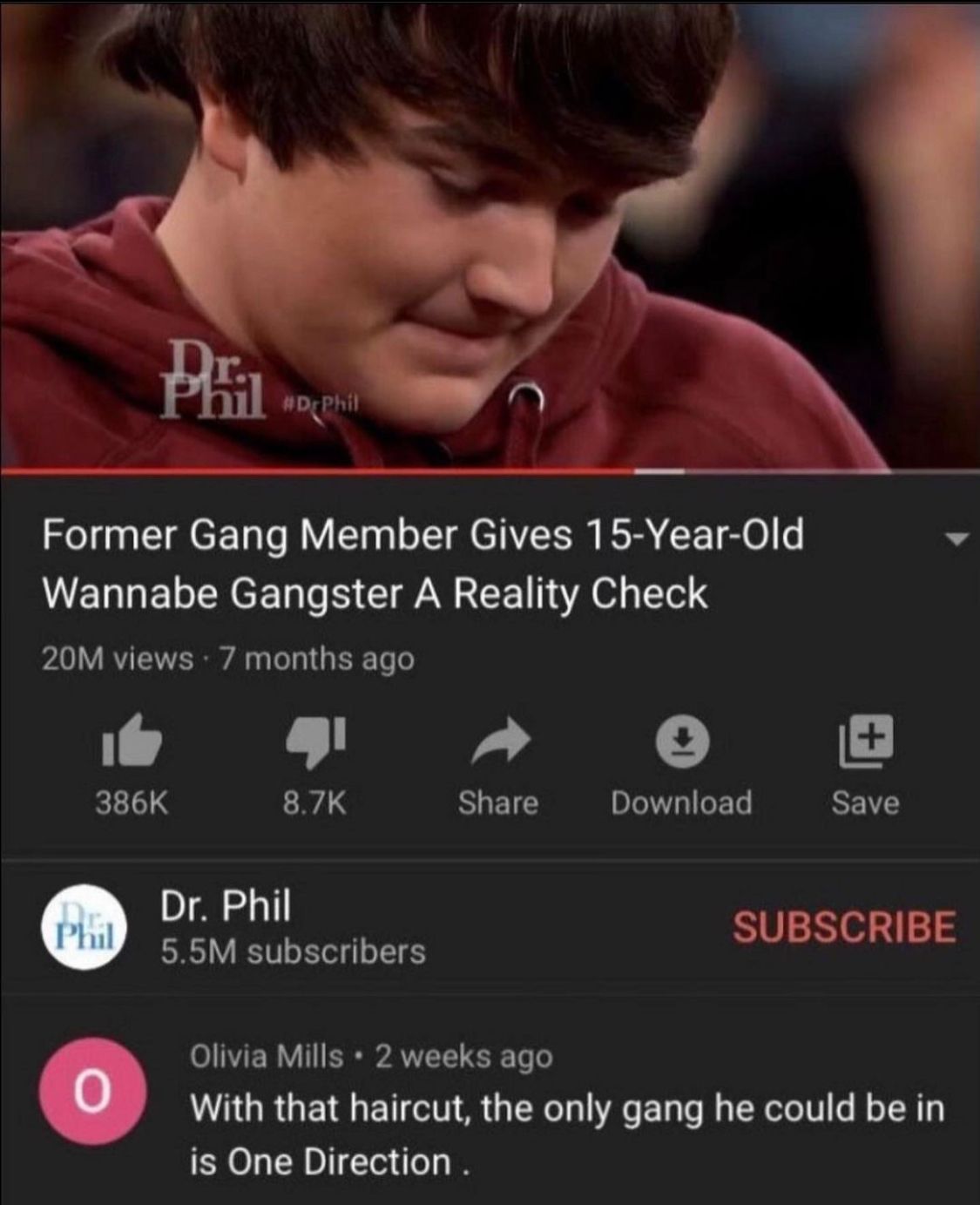Tap the Share arrow icon
This screenshot has height=1205, width=980.
(499, 741)
